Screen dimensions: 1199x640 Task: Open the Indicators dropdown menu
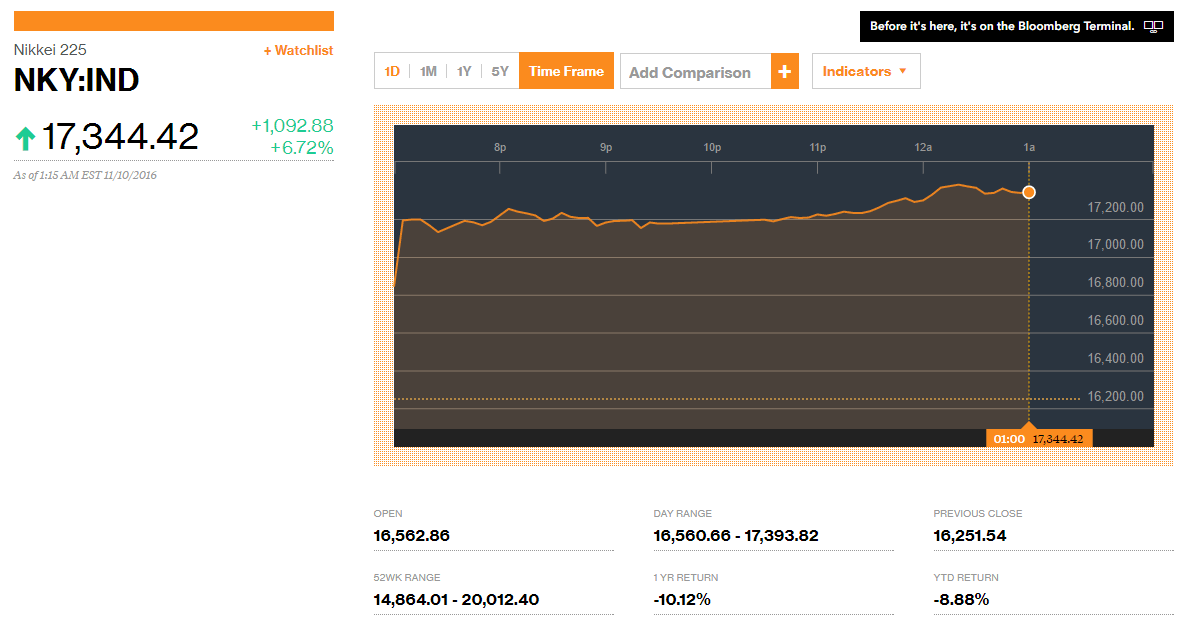[865, 71]
